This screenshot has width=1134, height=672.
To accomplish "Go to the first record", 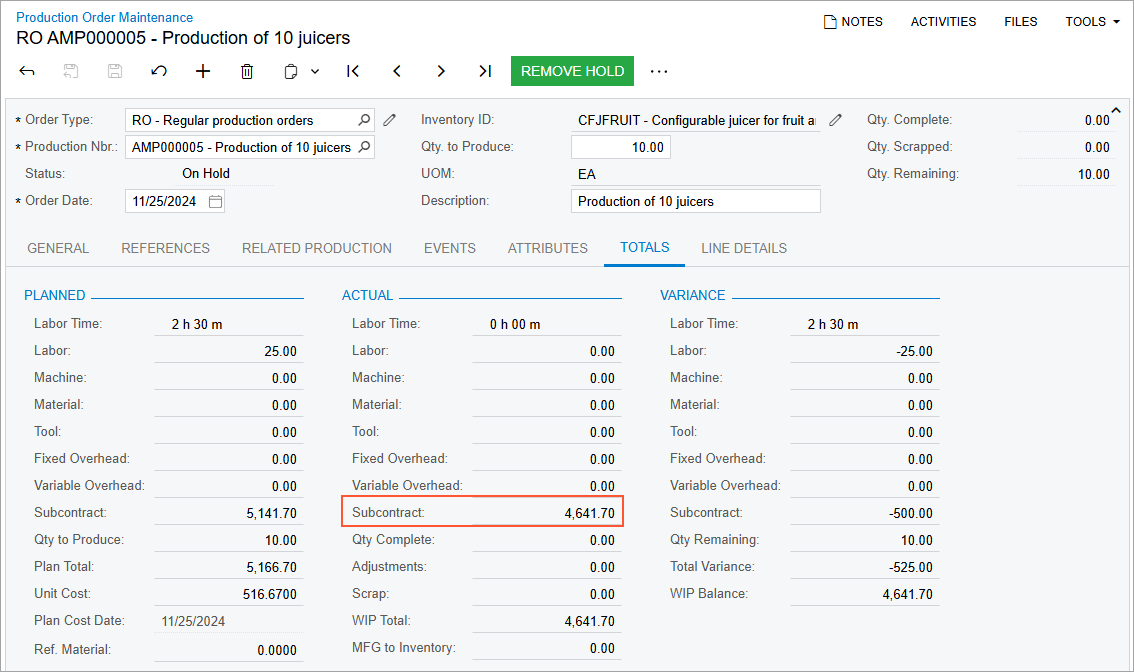I will (353, 71).
